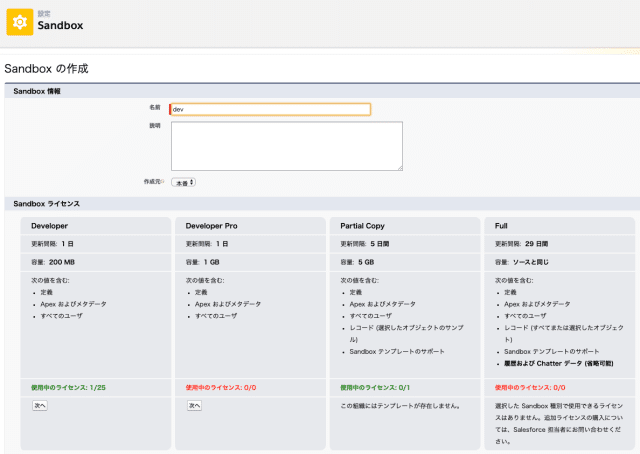Click the Full card title

coord(501,226)
